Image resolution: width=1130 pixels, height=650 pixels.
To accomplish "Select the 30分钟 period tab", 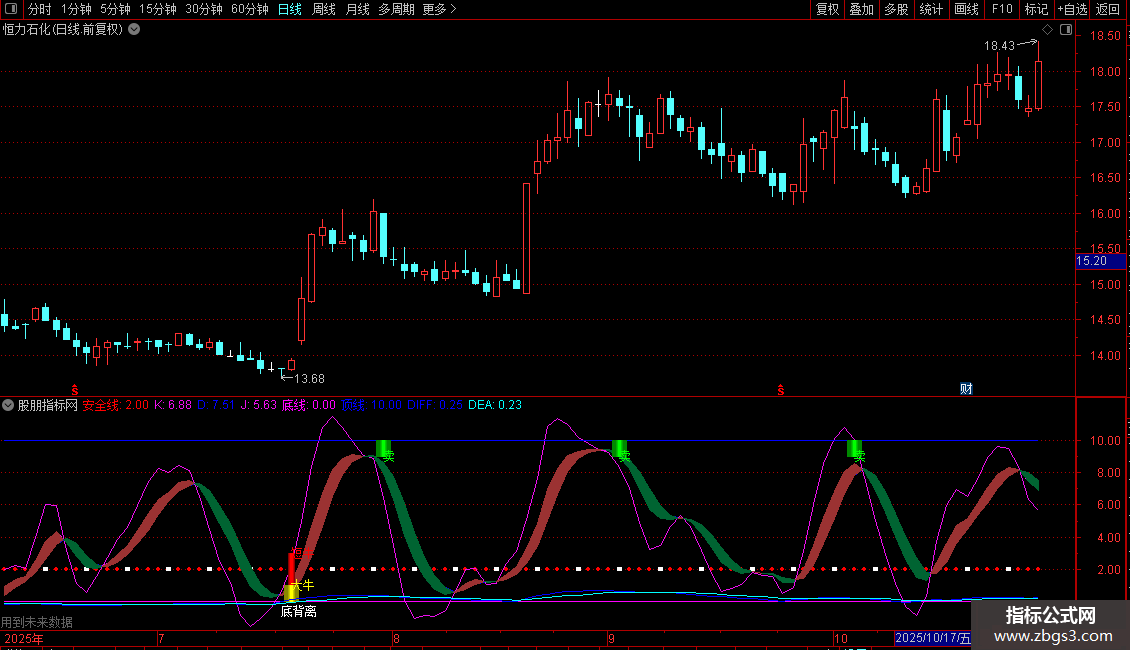I will click(204, 9).
